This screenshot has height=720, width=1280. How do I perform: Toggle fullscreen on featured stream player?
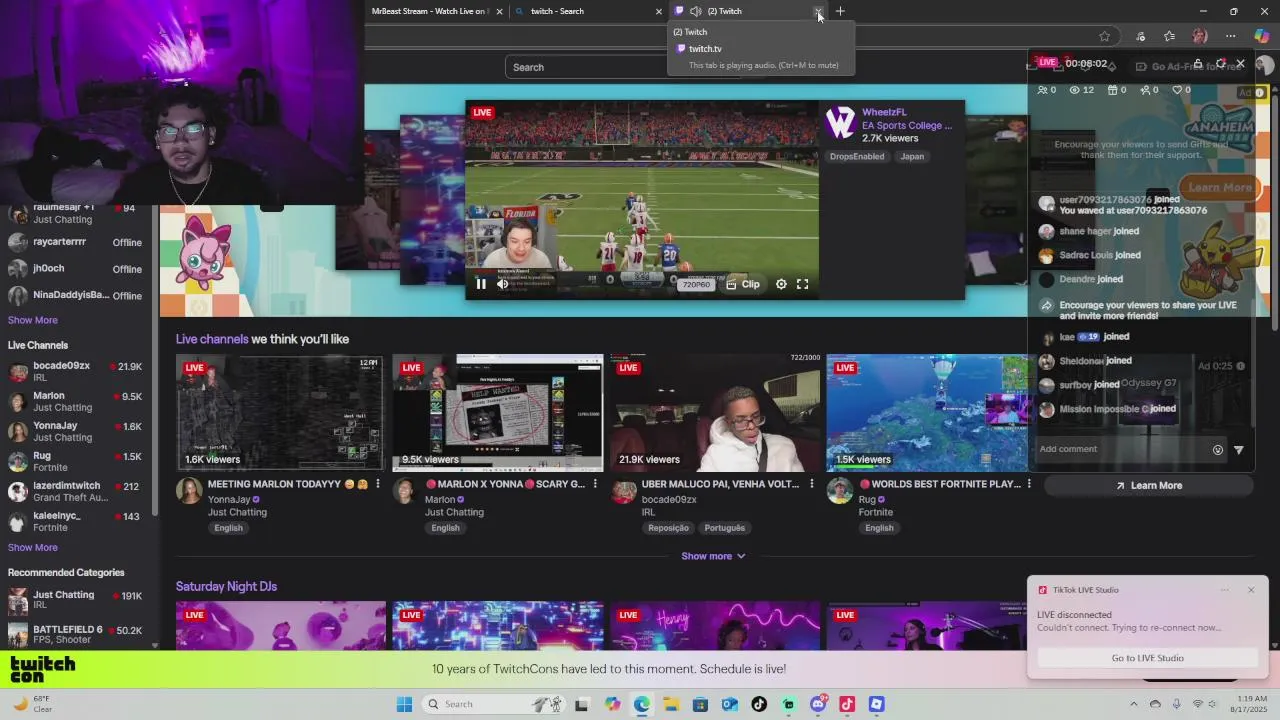802,284
